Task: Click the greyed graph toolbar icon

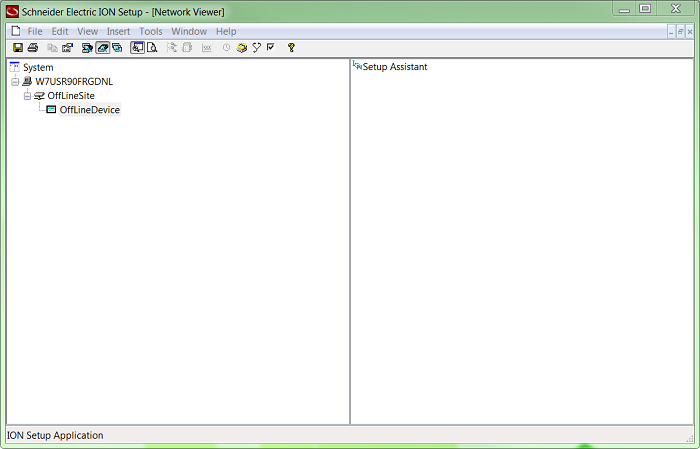Action: pos(206,47)
